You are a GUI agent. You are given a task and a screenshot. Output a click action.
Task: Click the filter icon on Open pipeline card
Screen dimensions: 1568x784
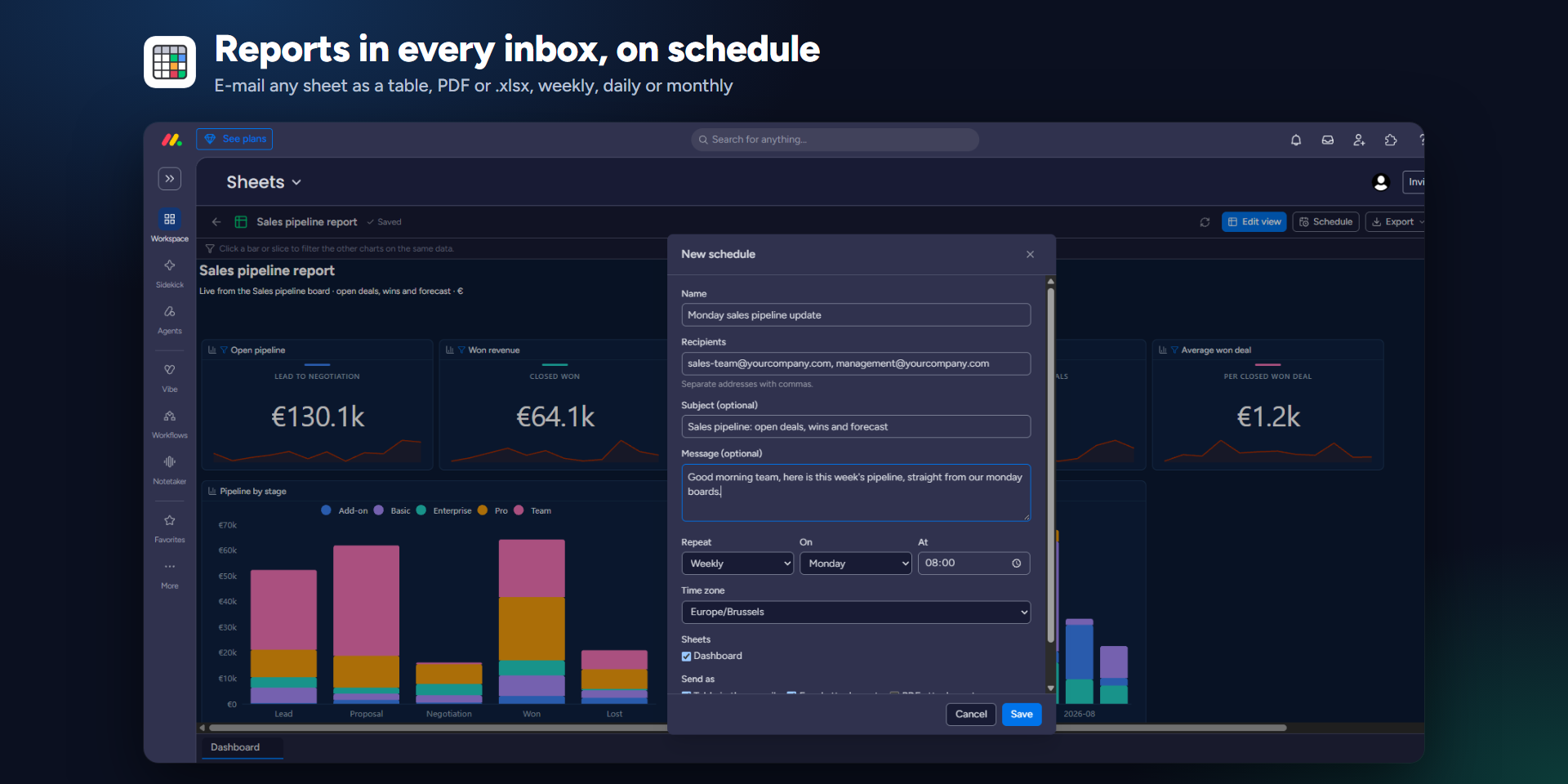tap(224, 350)
